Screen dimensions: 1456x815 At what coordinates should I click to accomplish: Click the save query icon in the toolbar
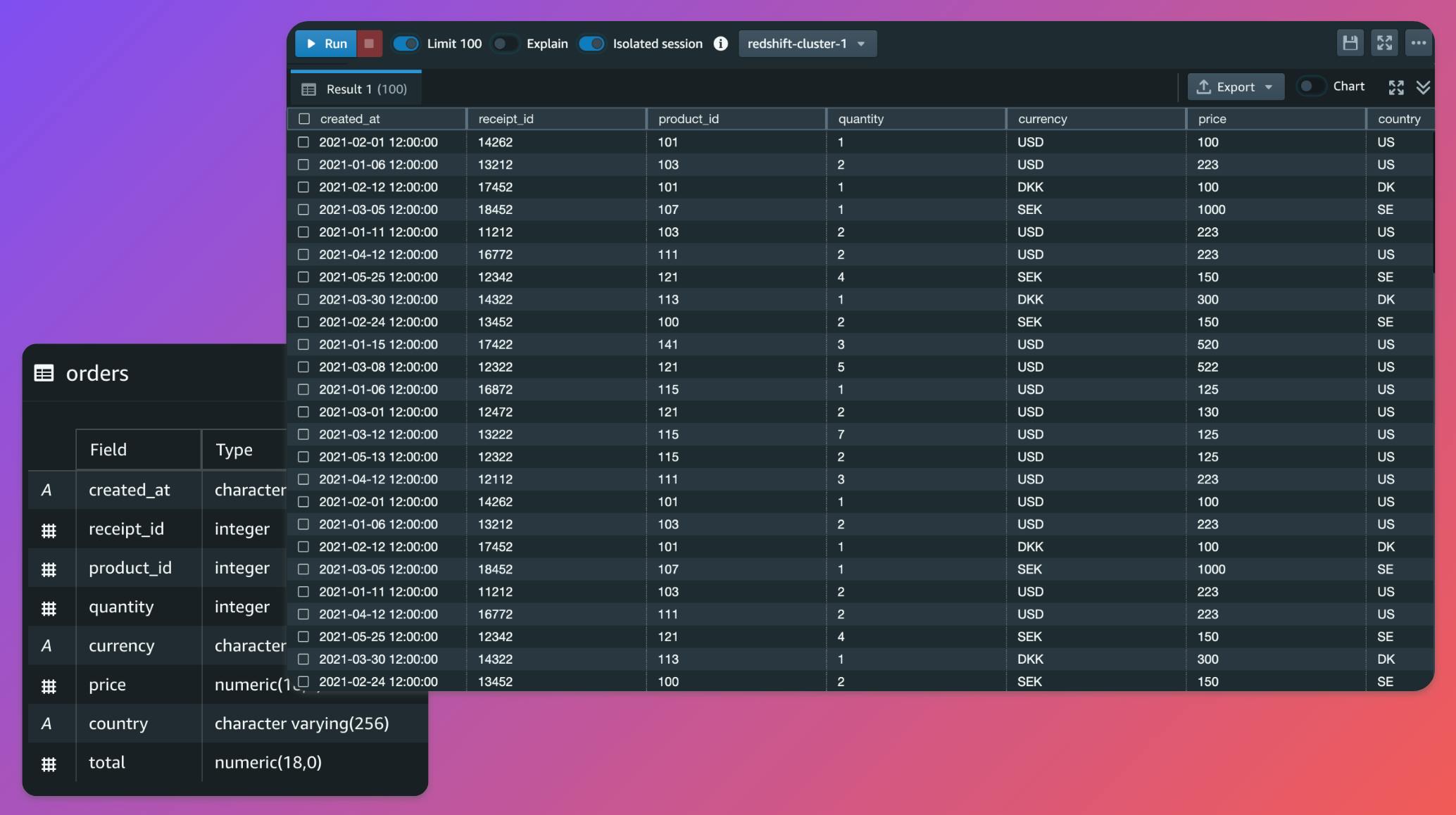[x=1350, y=43]
